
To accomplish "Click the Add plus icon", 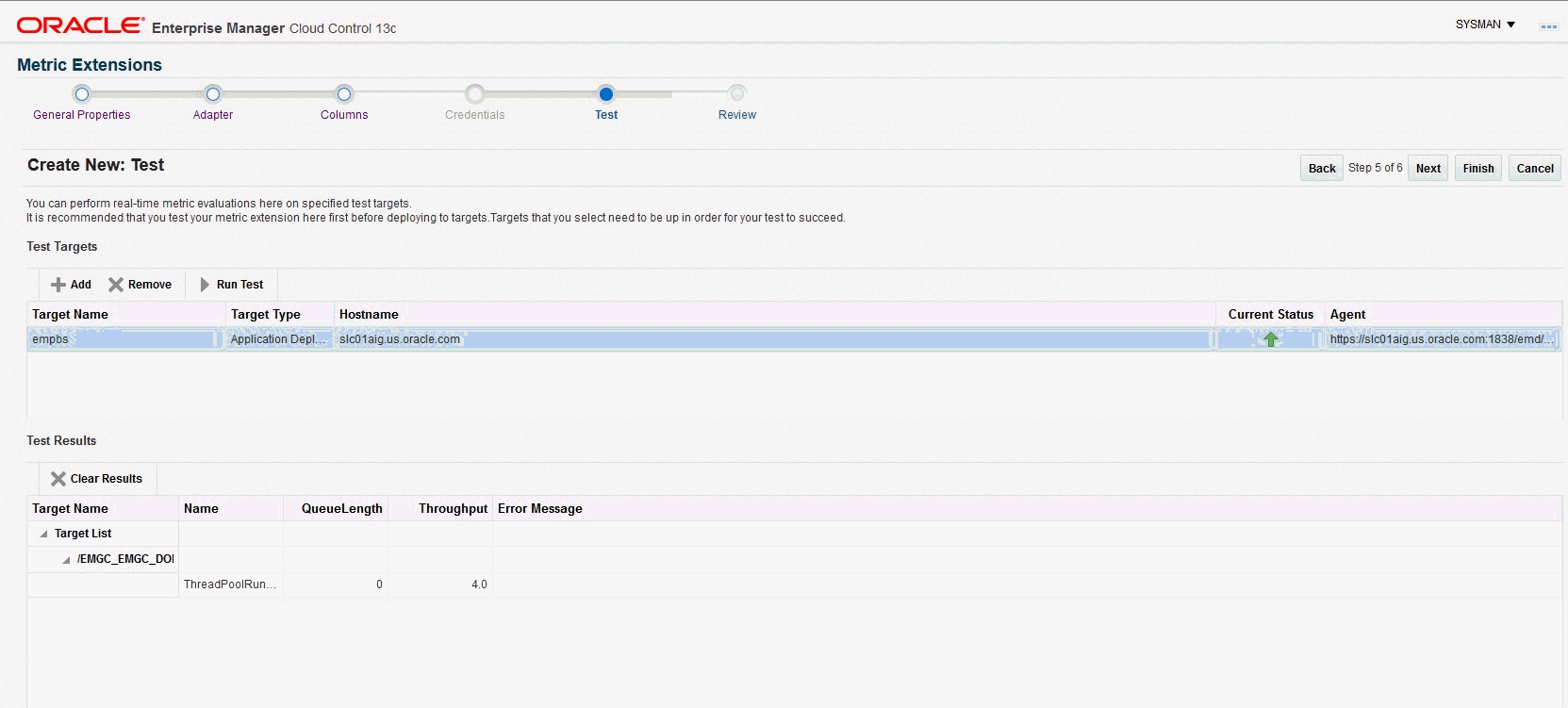I will click(x=58, y=285).
